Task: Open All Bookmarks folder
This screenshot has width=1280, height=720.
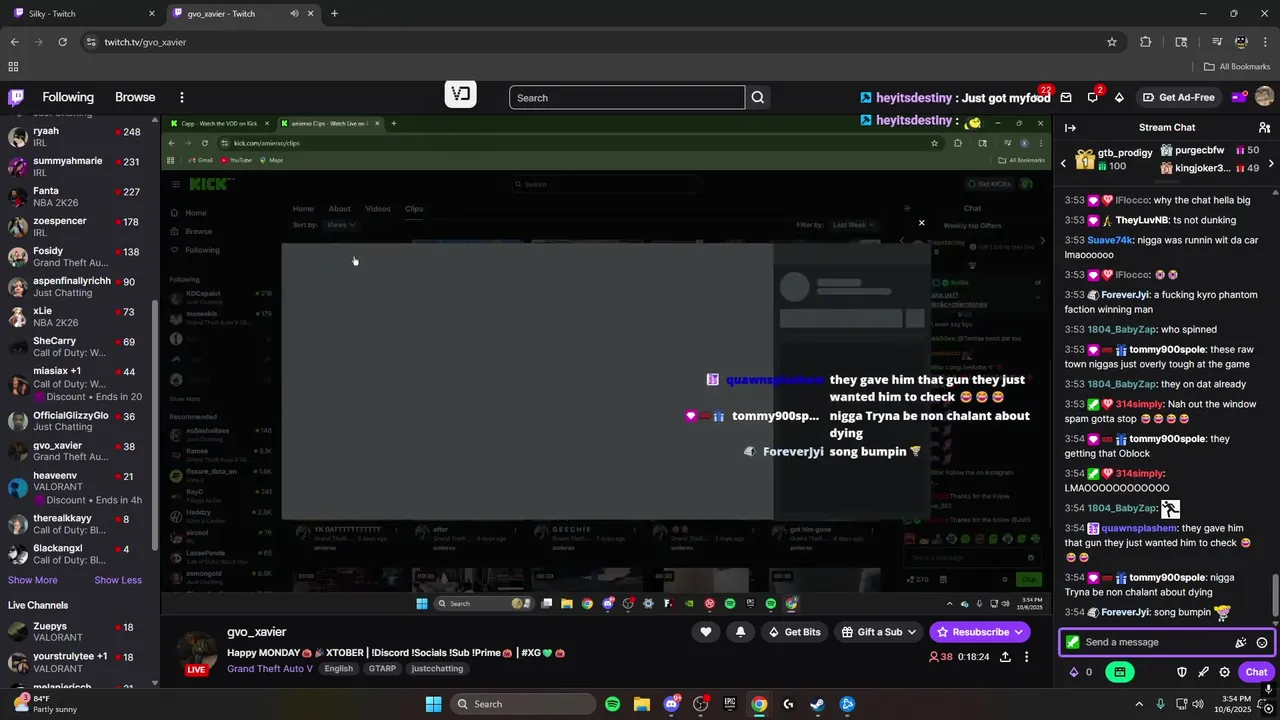Action: pos(1237,67)
